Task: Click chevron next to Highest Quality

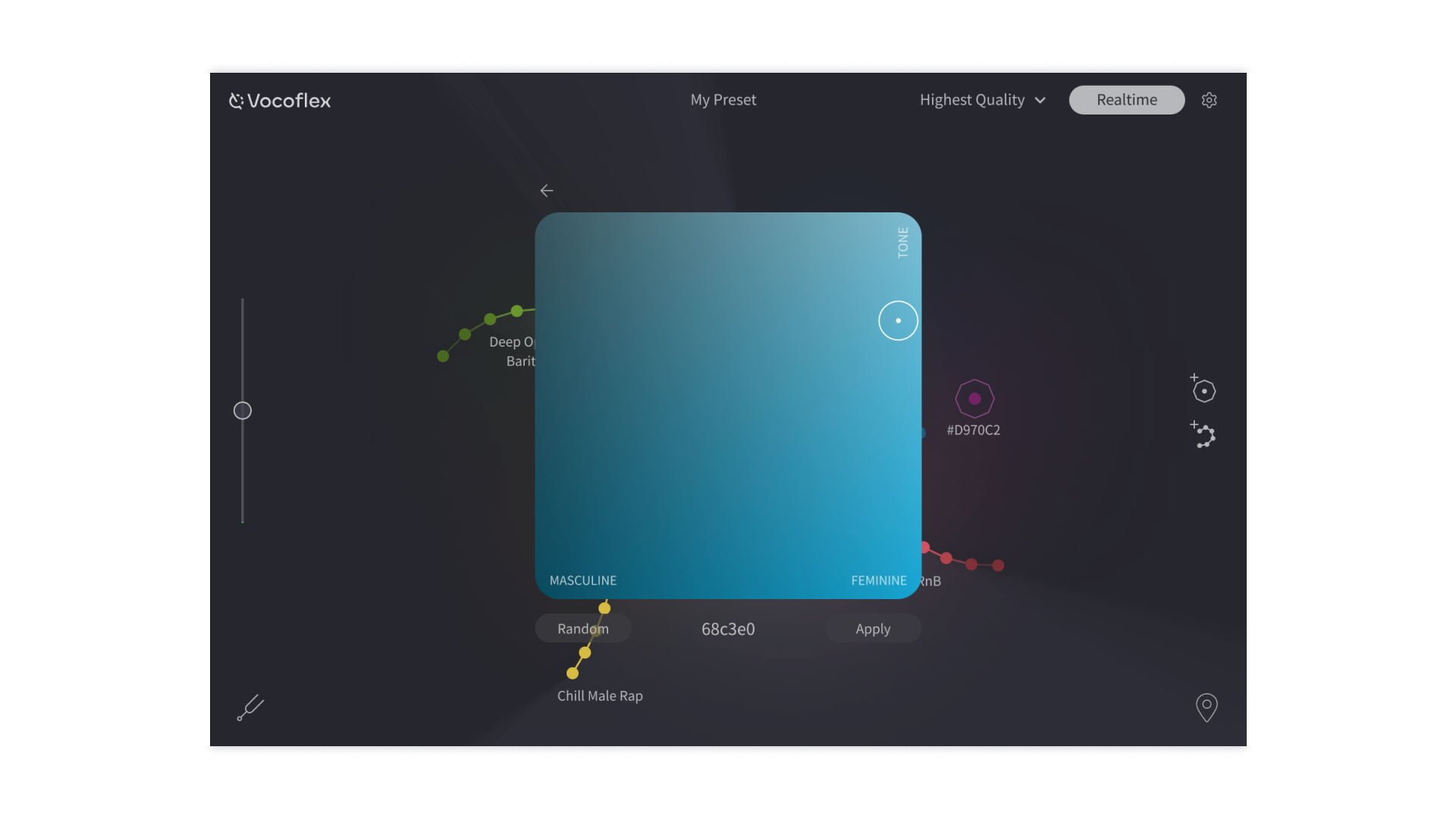Action: click(x=1040, y=101)
